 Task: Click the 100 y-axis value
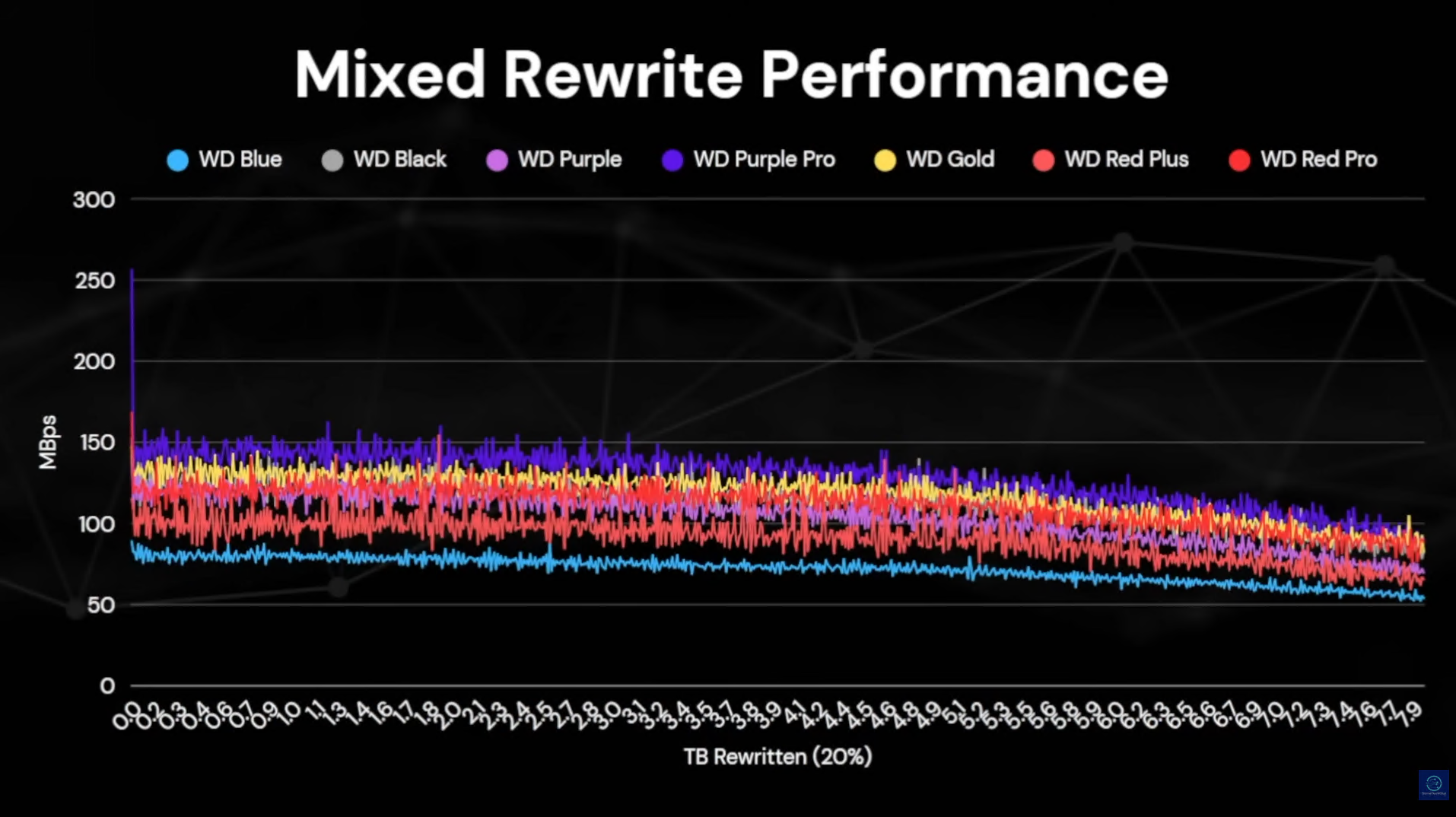97,524
